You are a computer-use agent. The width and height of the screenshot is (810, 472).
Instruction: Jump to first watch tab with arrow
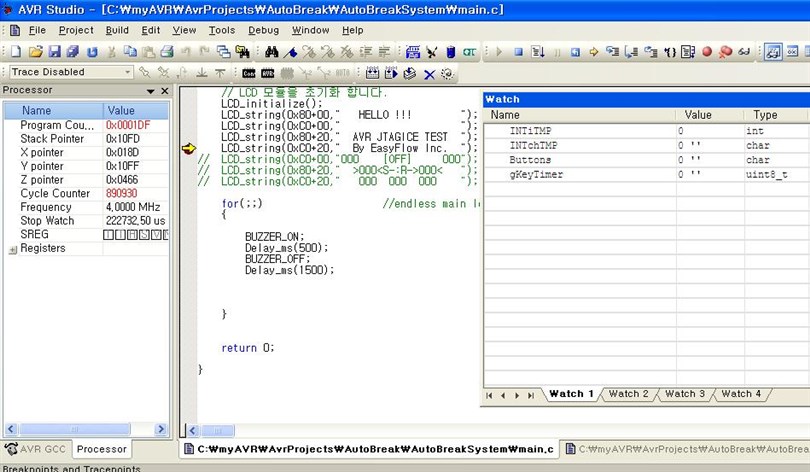tap(489, 396)
